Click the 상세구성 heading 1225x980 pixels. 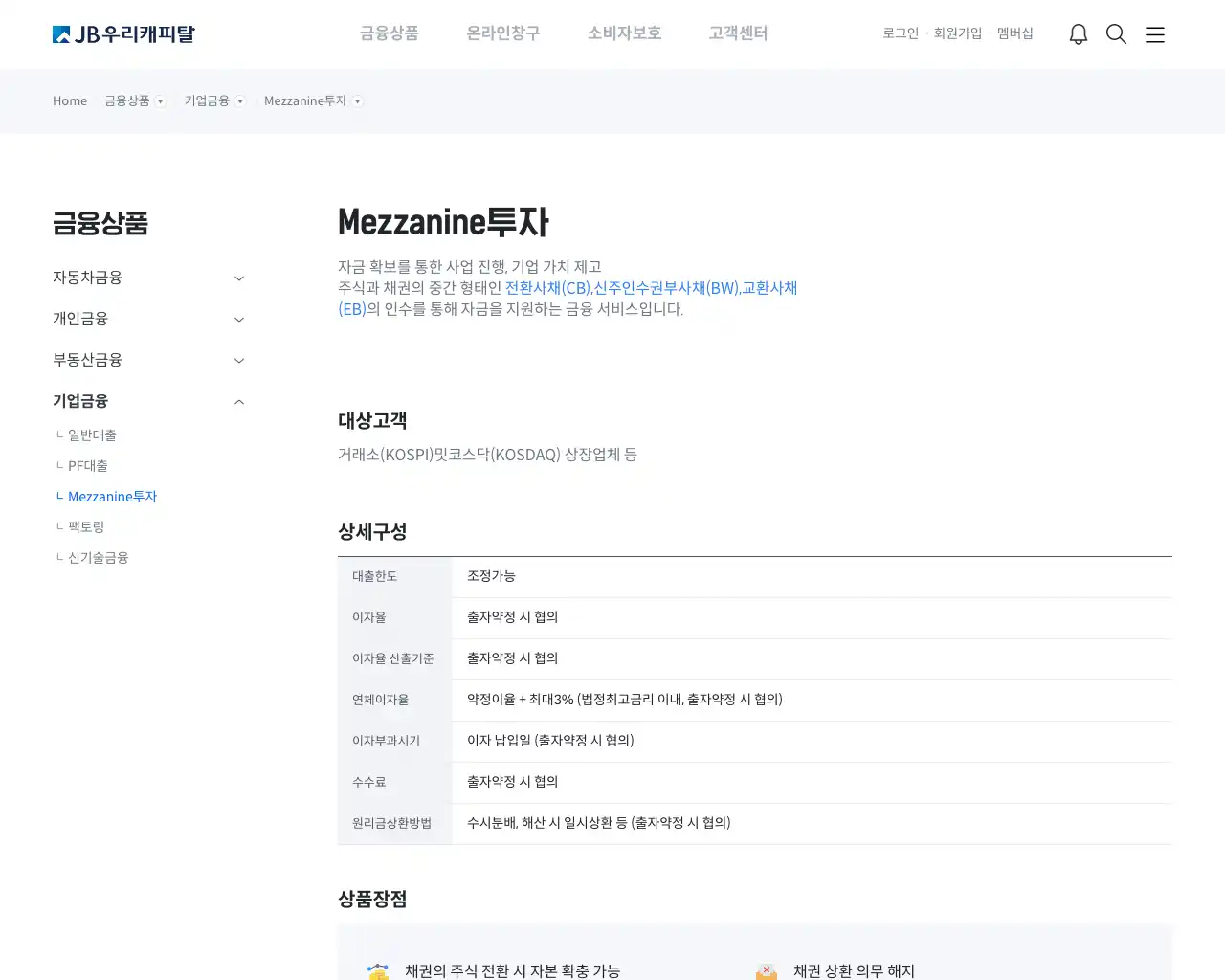point(372,531)
